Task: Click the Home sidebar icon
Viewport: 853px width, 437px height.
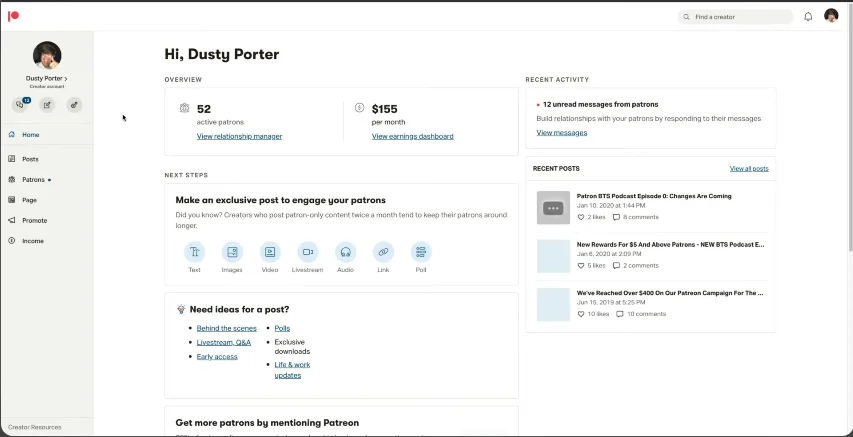Action: click(12, 134)
